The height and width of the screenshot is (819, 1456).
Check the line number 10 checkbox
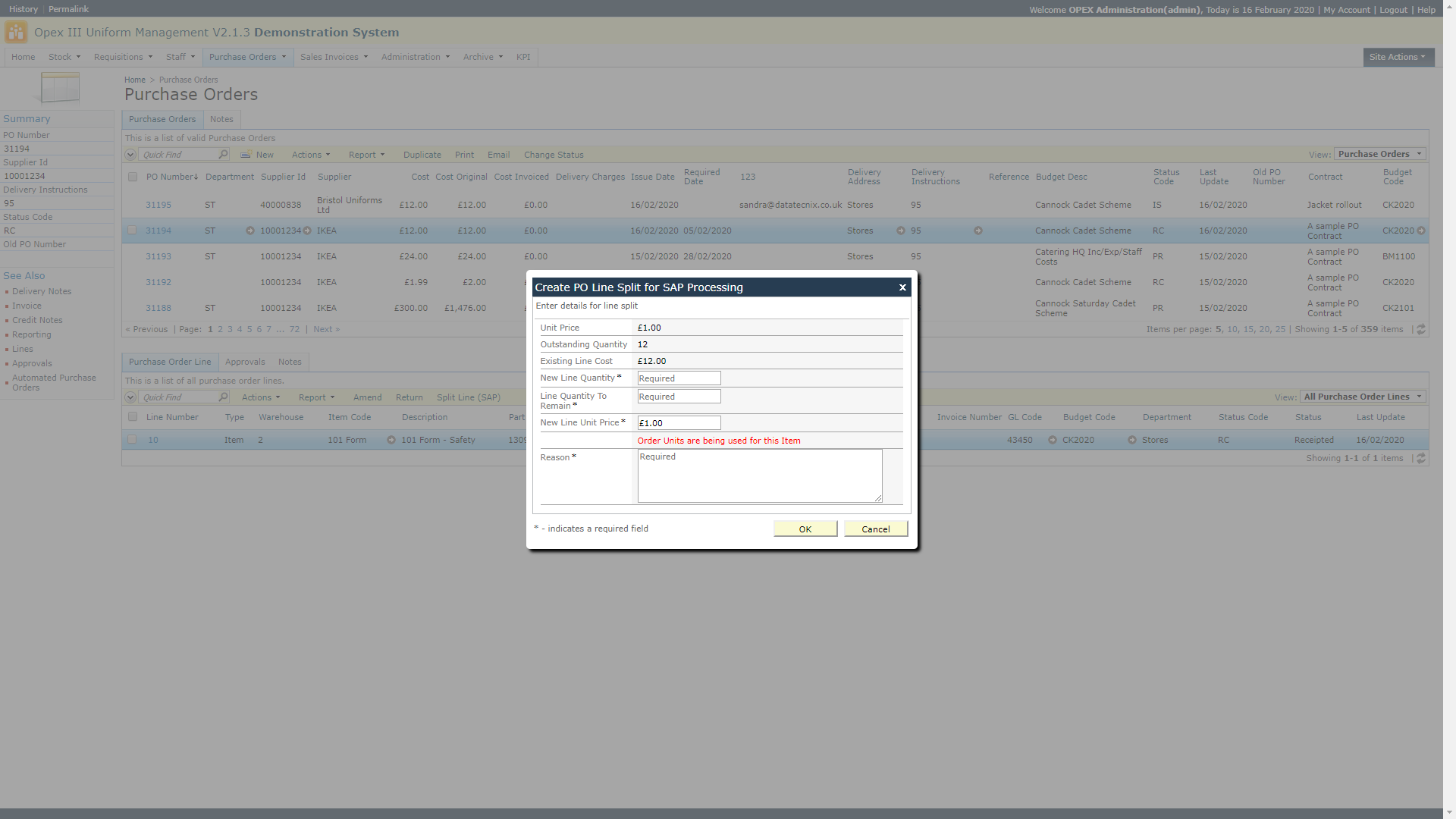click(133, 440)
